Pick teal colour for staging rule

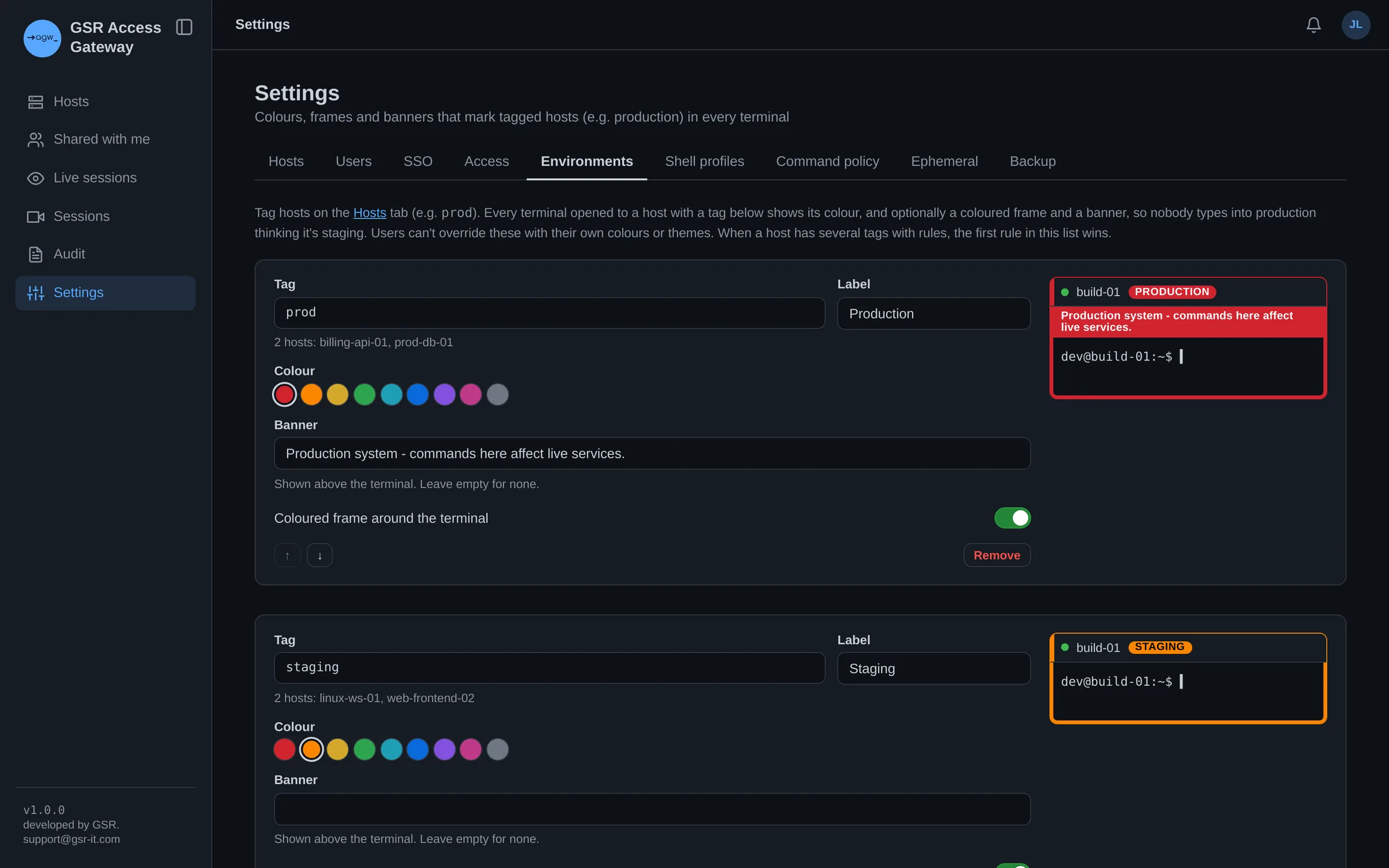coord(391,749)
